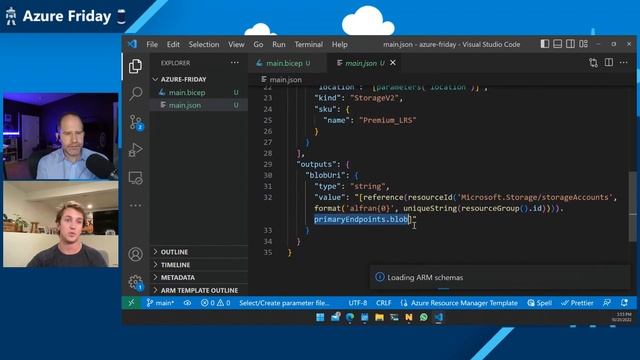Open File Explorer from the taskbar
Viewport: 640px width, 360px height.
[379, 317]
